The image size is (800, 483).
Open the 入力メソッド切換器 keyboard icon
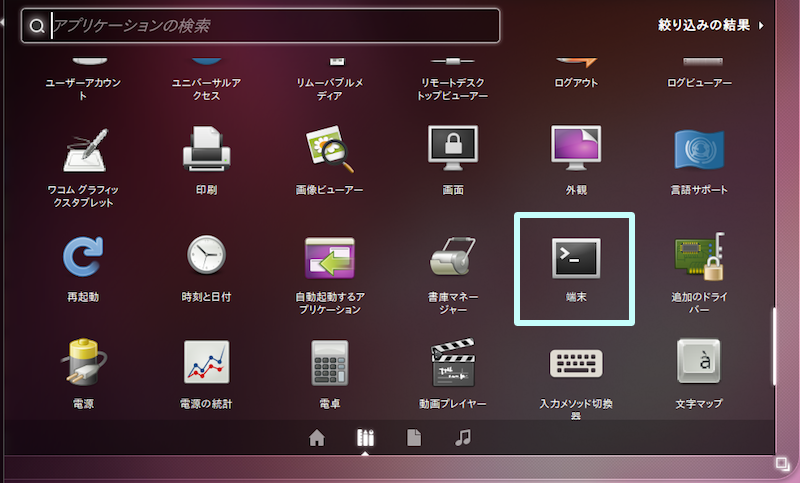coord(576,364)
